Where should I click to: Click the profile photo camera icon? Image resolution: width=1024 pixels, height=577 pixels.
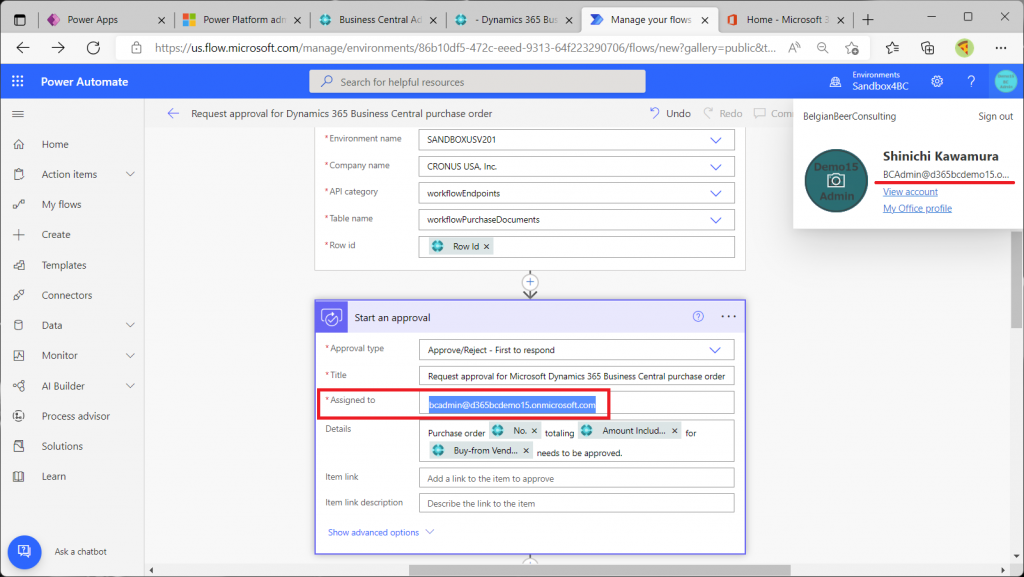(836, 181)
